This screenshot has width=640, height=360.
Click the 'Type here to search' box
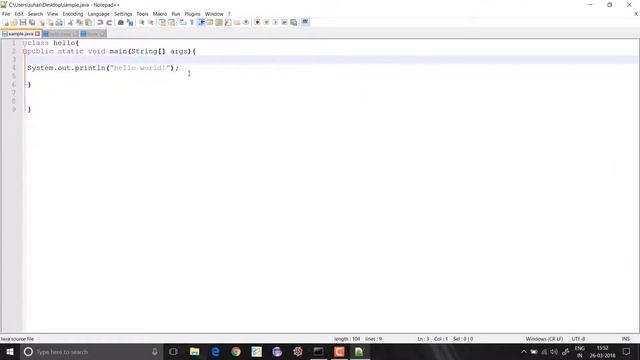pos(92,351)
